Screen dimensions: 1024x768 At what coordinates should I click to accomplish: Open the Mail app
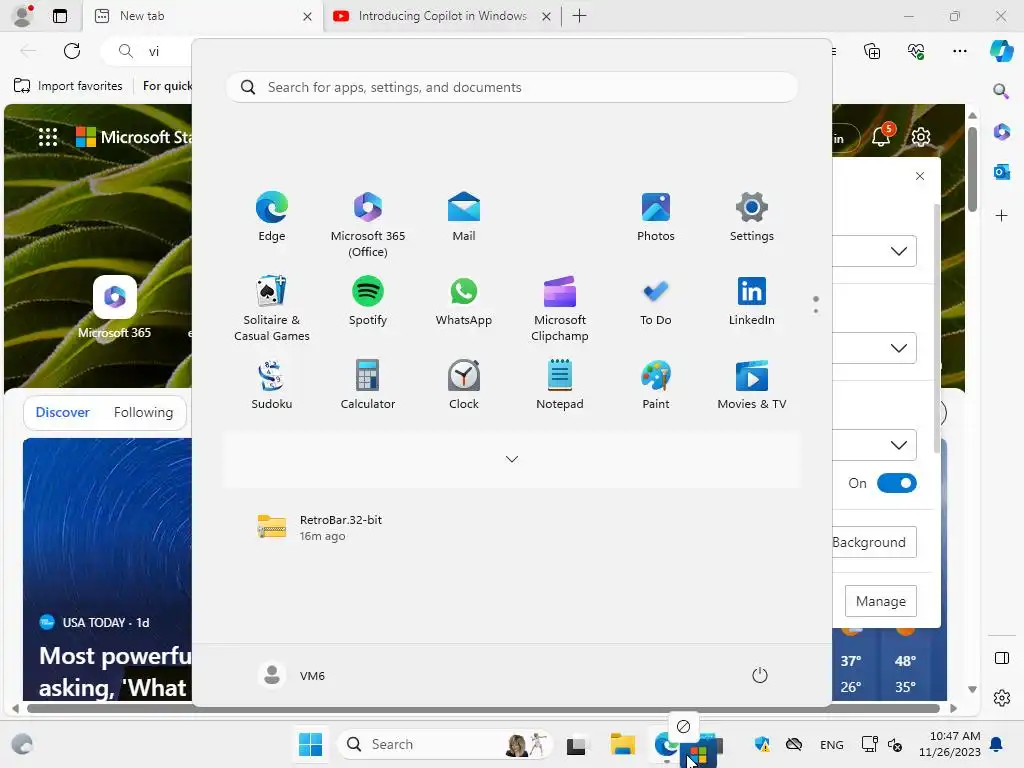464,217
